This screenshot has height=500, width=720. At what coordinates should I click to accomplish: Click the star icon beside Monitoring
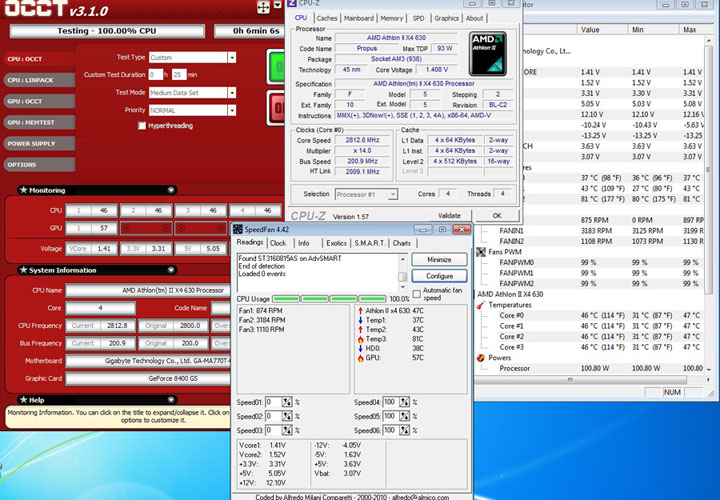coord(24,190)
